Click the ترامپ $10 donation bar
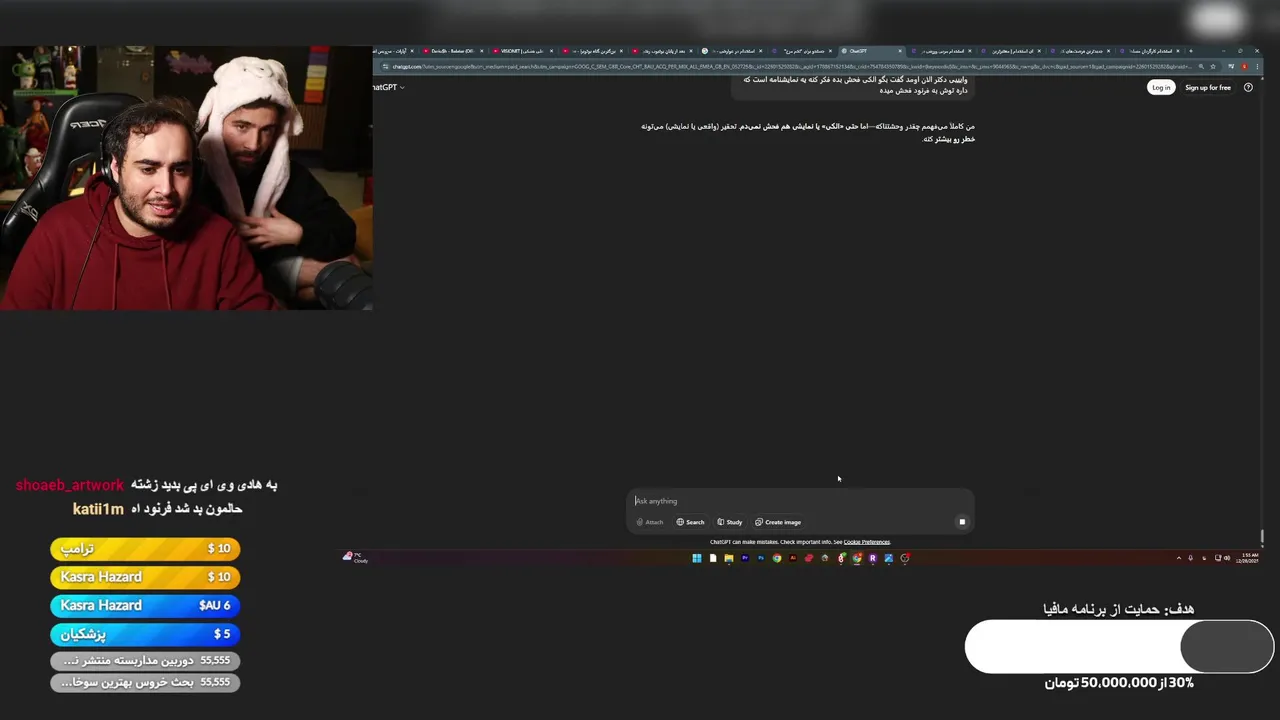The height and width of the screenshot is (720, 1280). pyautogui.click(x=145, y=548)
